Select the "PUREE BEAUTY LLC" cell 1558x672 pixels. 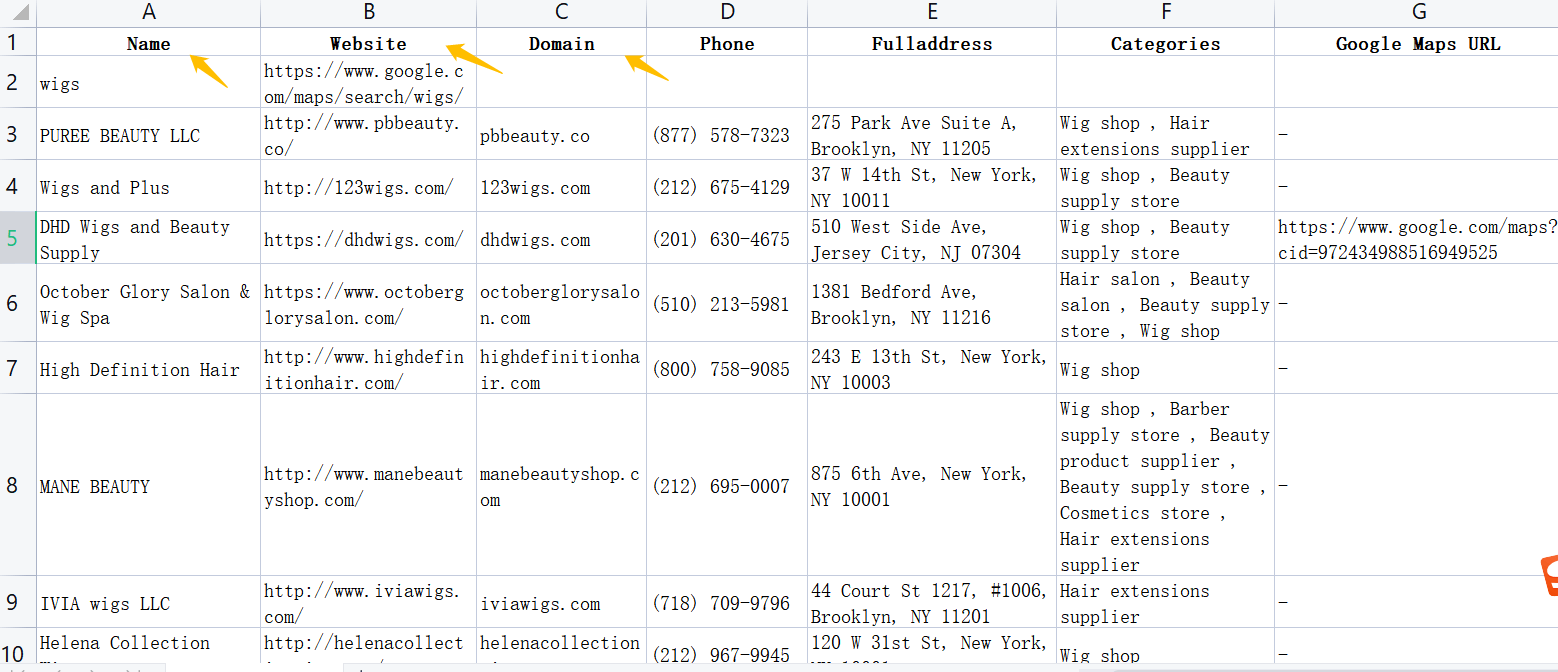149,134
